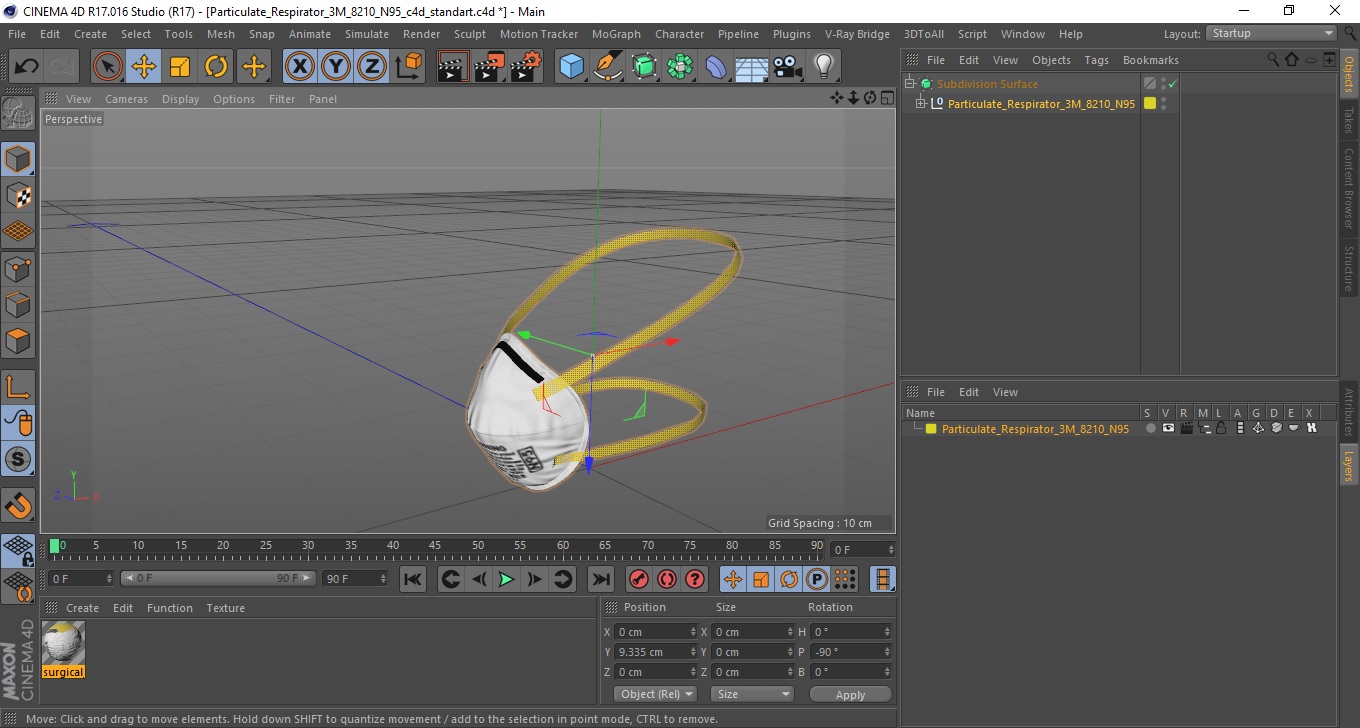Toggle the layer lock icon
The width and height of the screenshot is (1360, 728).
point(1221,428)
